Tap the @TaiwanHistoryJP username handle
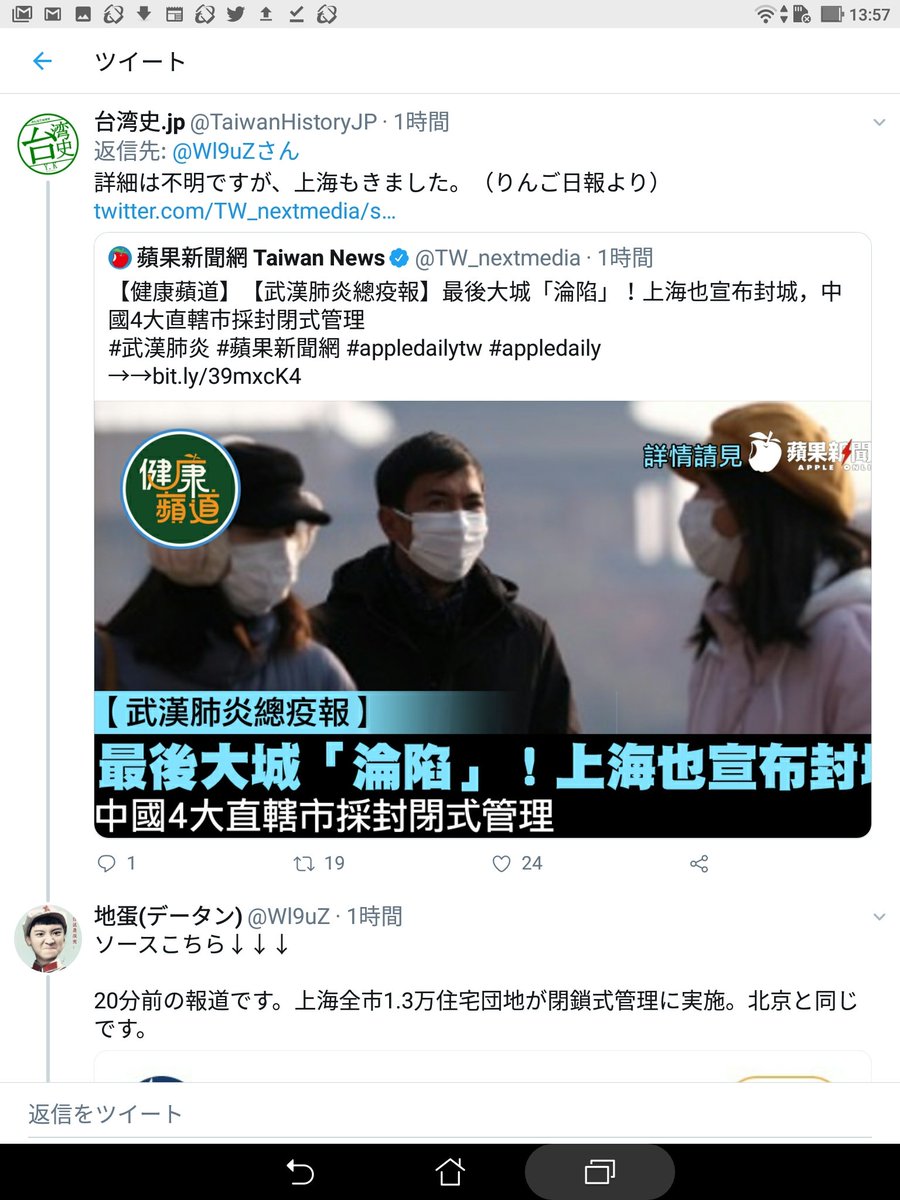900x1200 pixels. click(284, 122)
